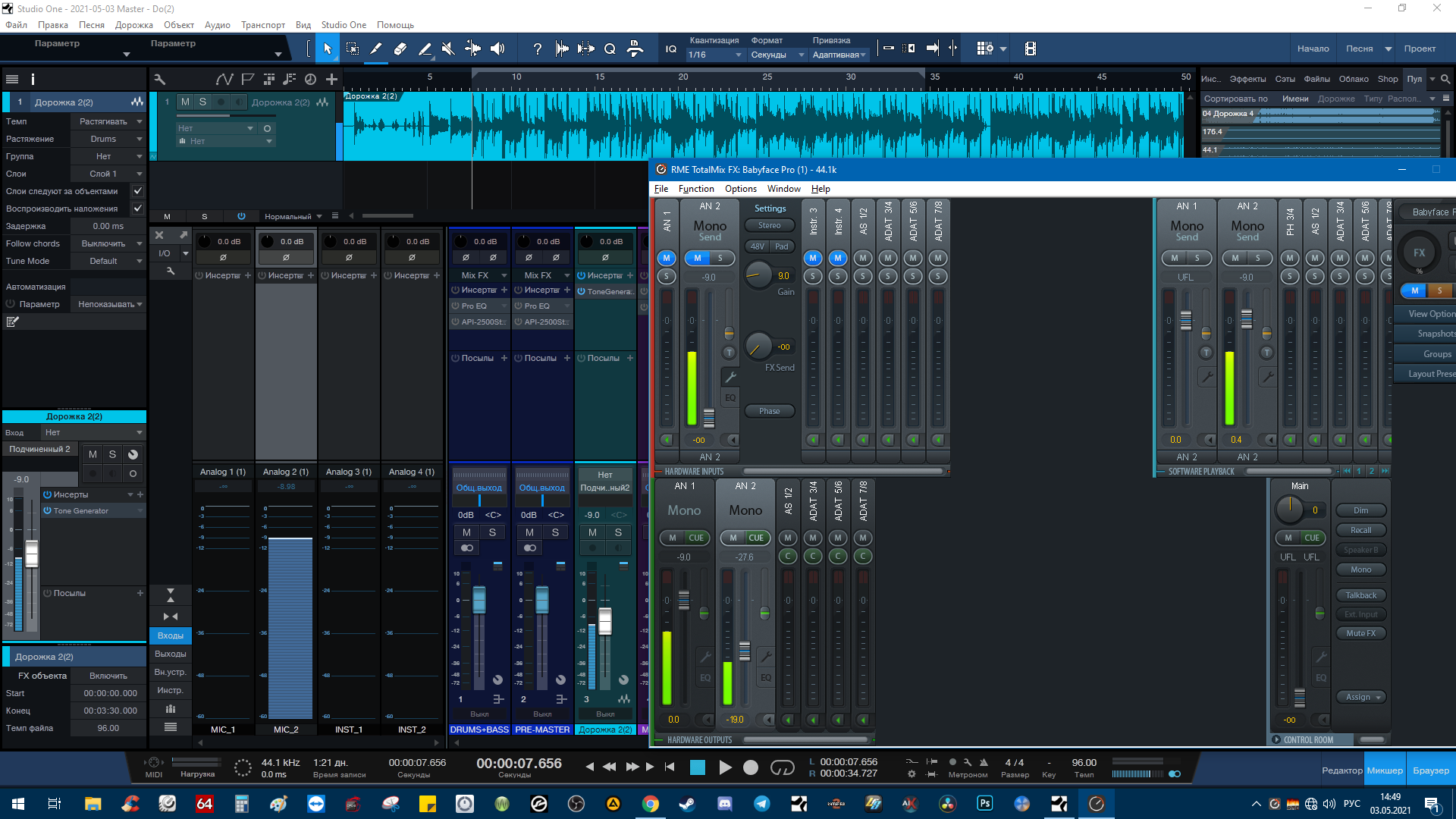1456x819 pixels.
Task: Toggle the Loop button in transport
Action: point(782,767)
